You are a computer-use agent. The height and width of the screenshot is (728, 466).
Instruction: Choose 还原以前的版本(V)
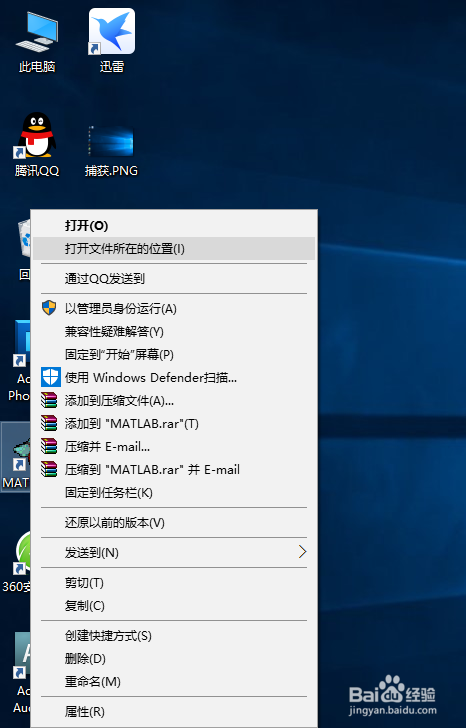[174, 523]
